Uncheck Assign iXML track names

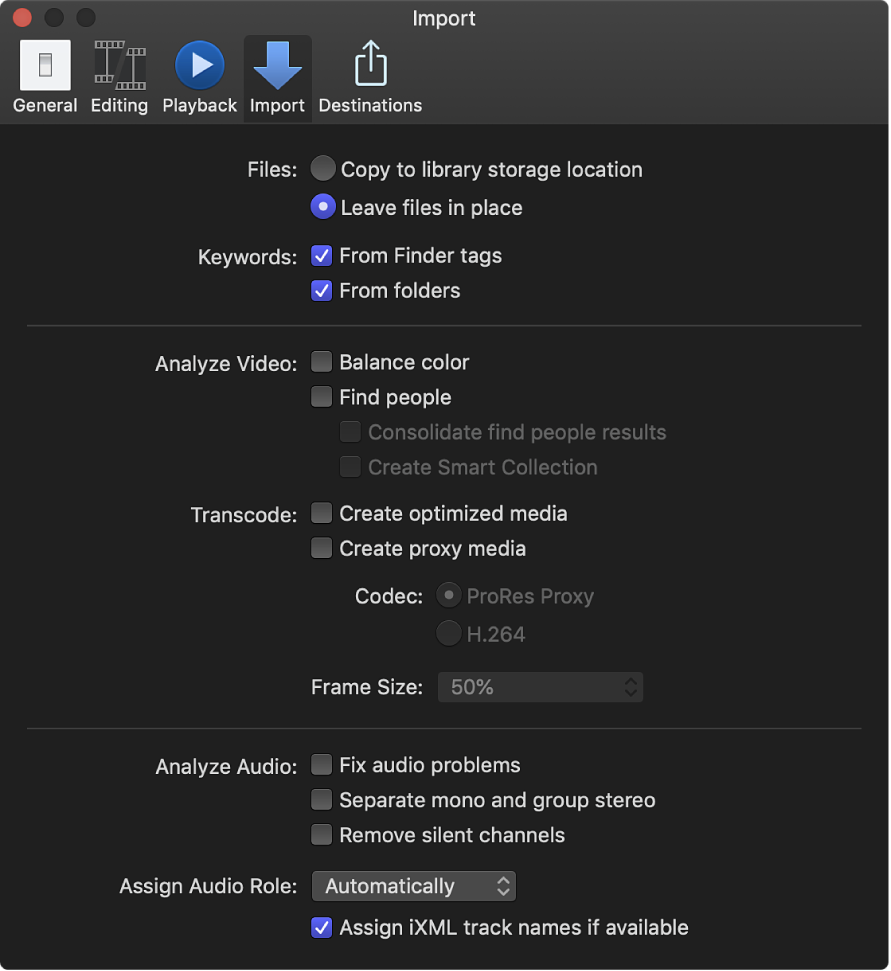(x=322, y=927)
